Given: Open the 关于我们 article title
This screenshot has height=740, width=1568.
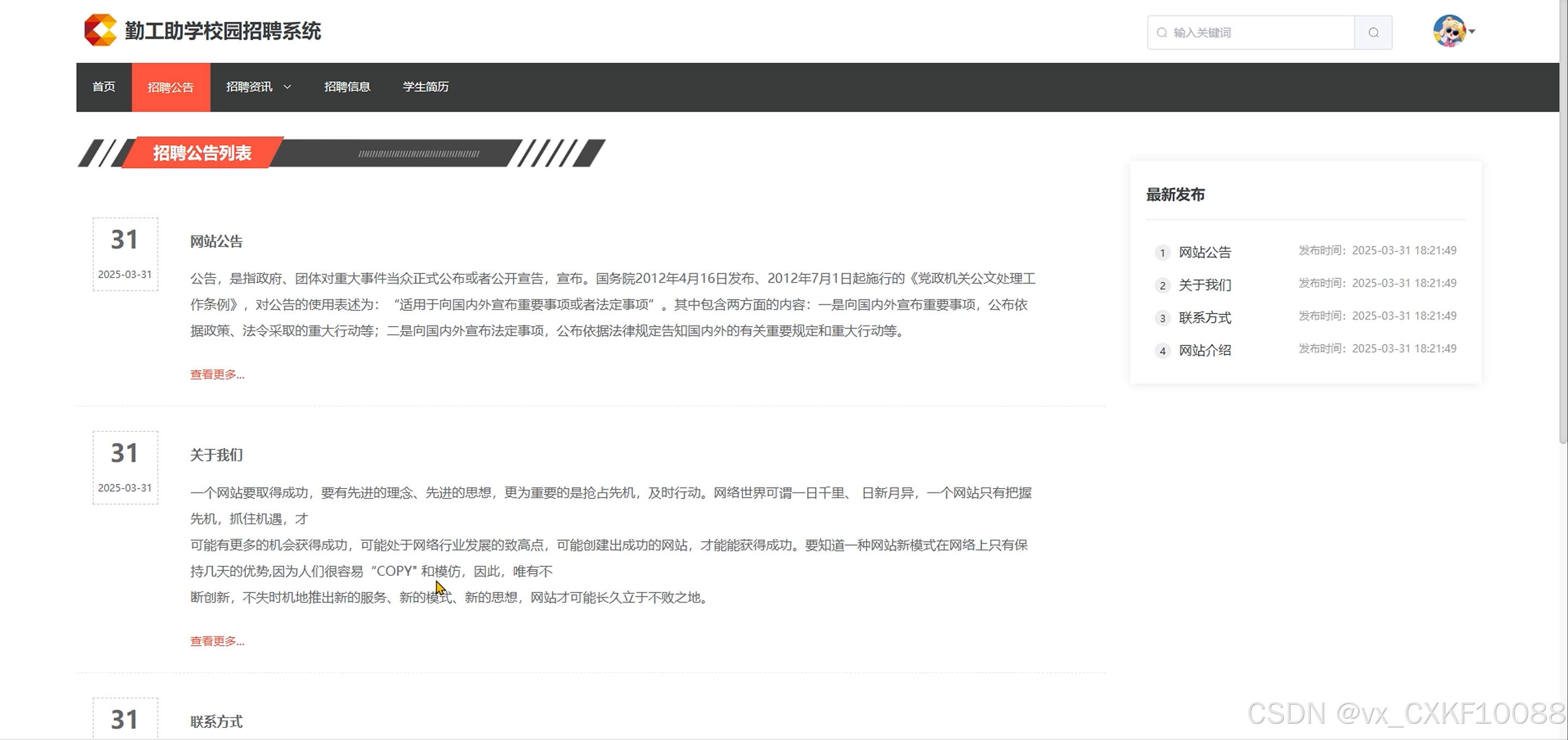Looking at the screenshot, I should (216, 455).
